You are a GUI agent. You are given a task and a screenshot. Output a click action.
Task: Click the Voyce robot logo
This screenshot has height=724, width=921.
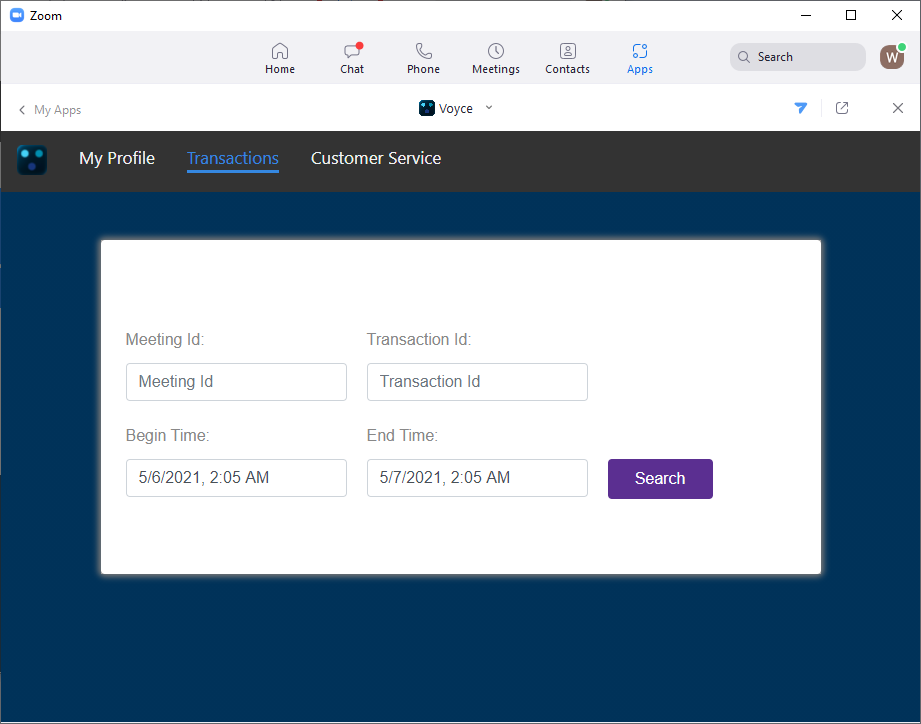click(32, 160)
